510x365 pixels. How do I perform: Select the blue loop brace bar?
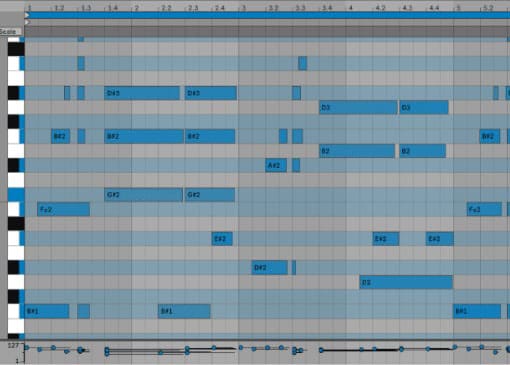pos(267,15)
